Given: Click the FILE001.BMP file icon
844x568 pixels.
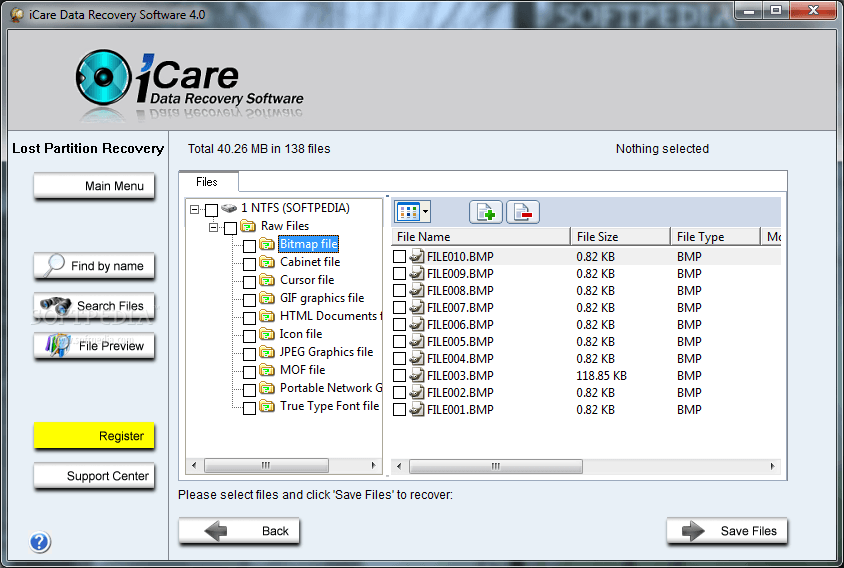Looking at the screenshot, I should 417,409.
